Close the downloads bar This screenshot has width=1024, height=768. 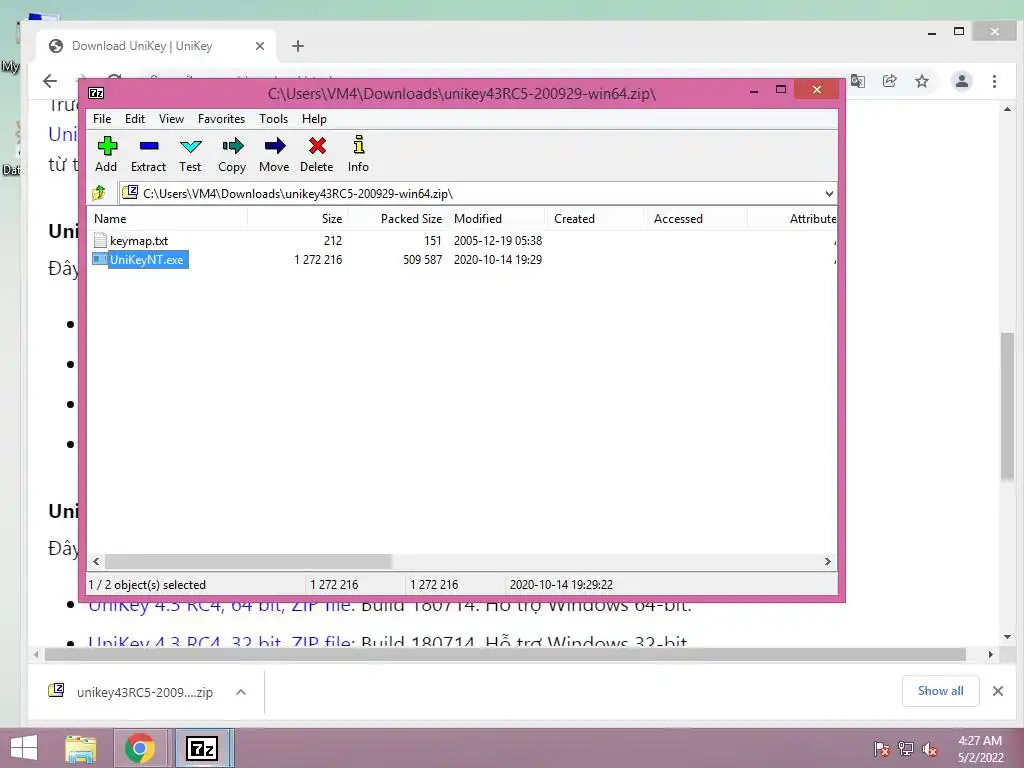click(x=998, y=691)
